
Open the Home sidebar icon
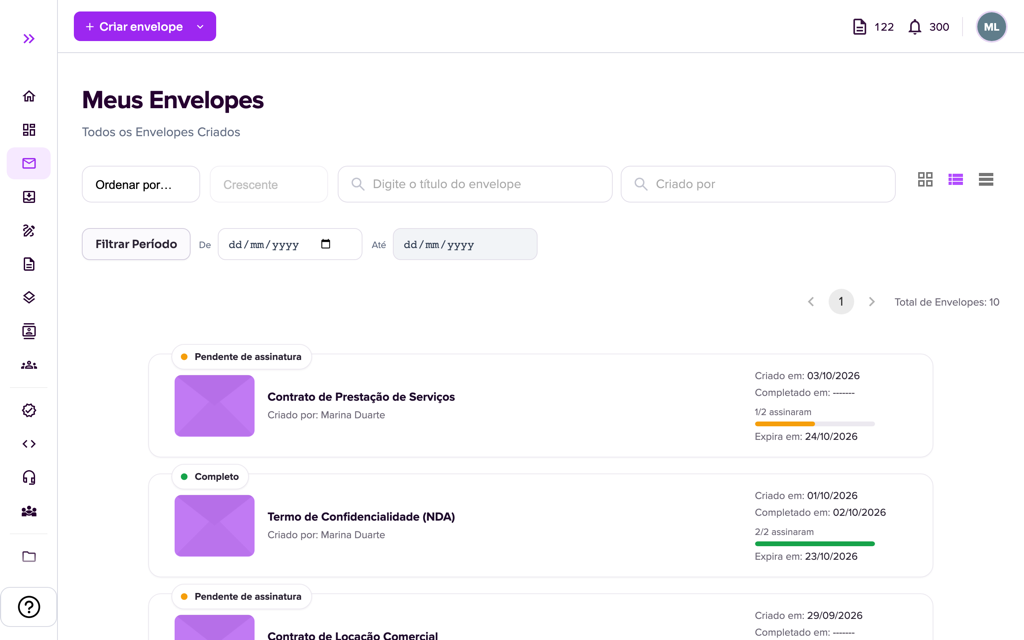click(29, 96)
